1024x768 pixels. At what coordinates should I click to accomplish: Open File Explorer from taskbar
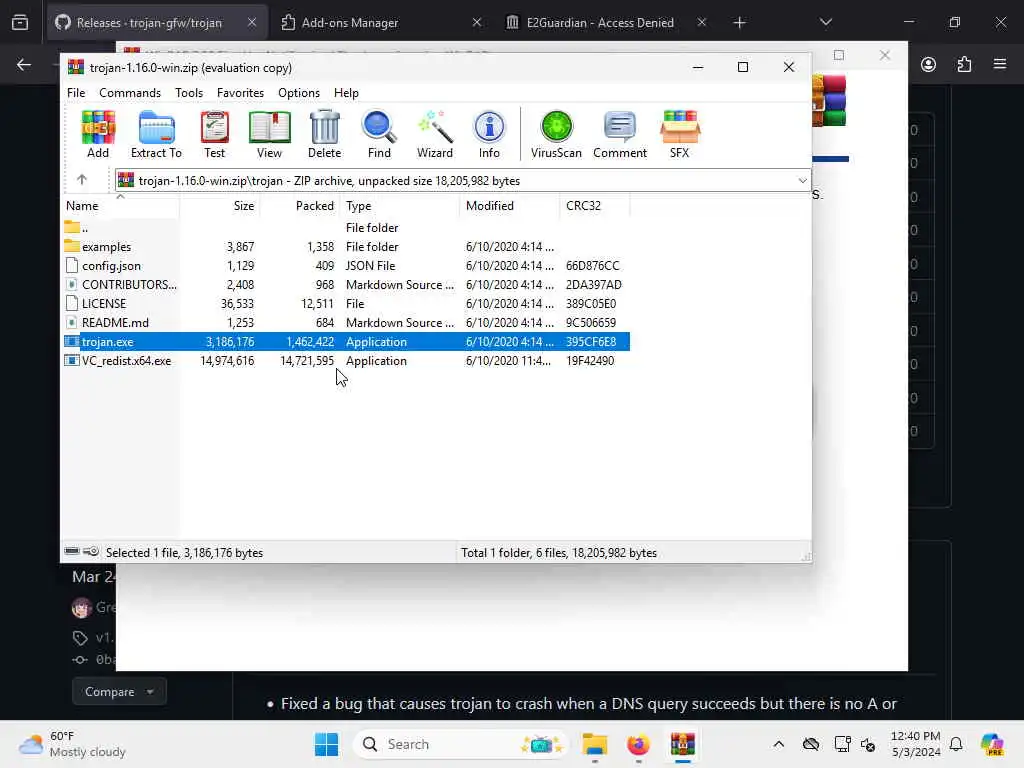click(594, 744)
